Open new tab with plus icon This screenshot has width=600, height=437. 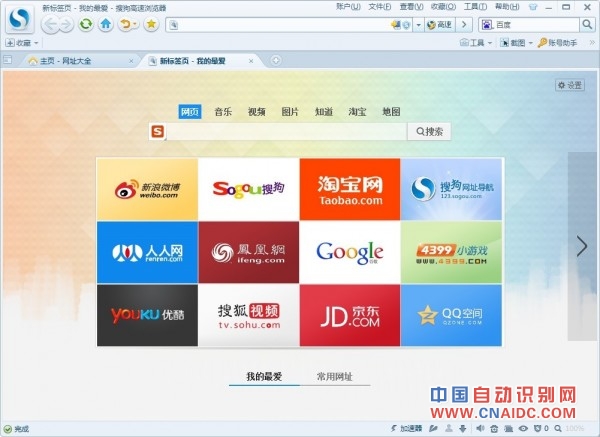tap(276, 60)
